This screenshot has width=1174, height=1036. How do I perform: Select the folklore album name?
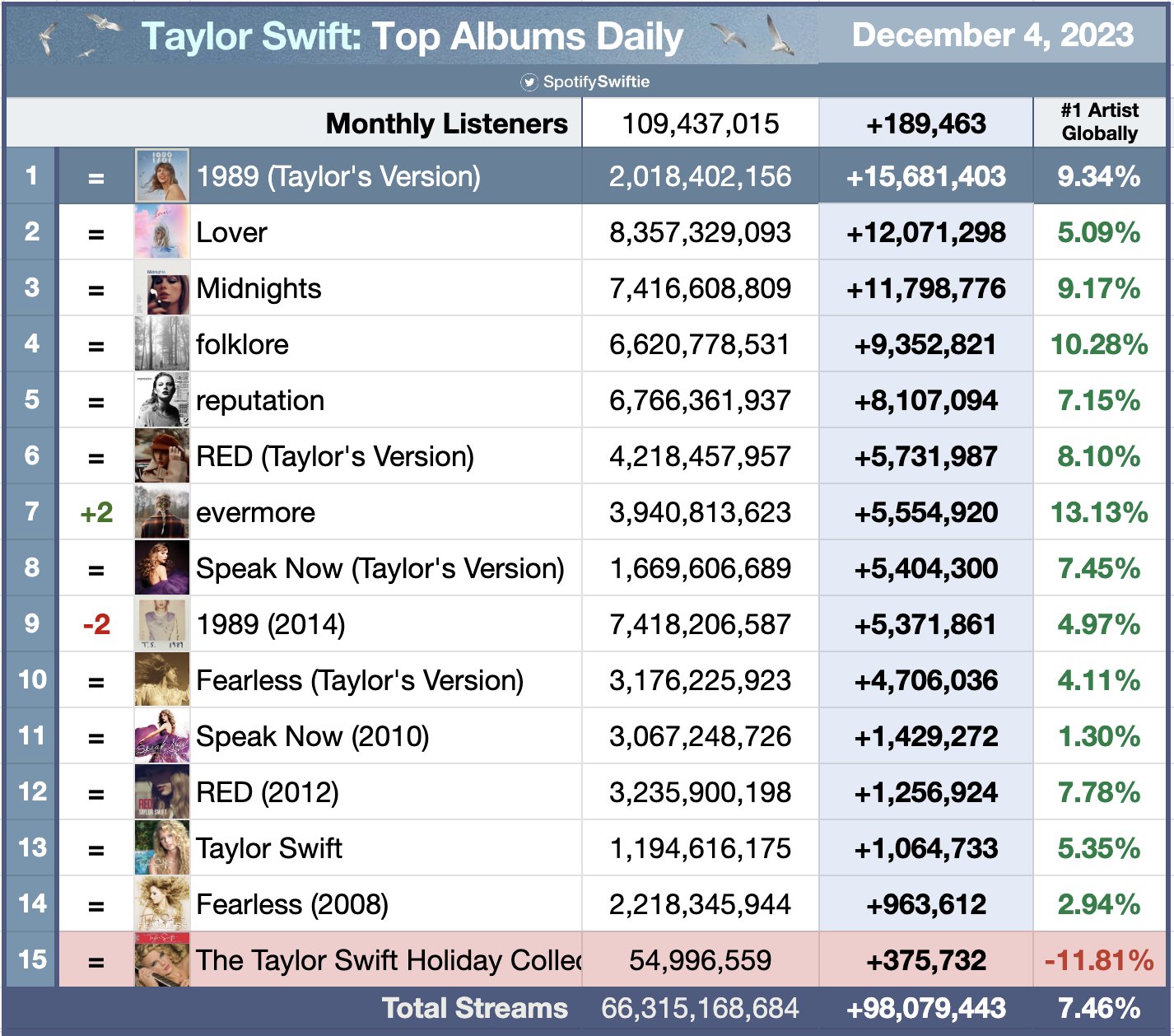point(242,344)
